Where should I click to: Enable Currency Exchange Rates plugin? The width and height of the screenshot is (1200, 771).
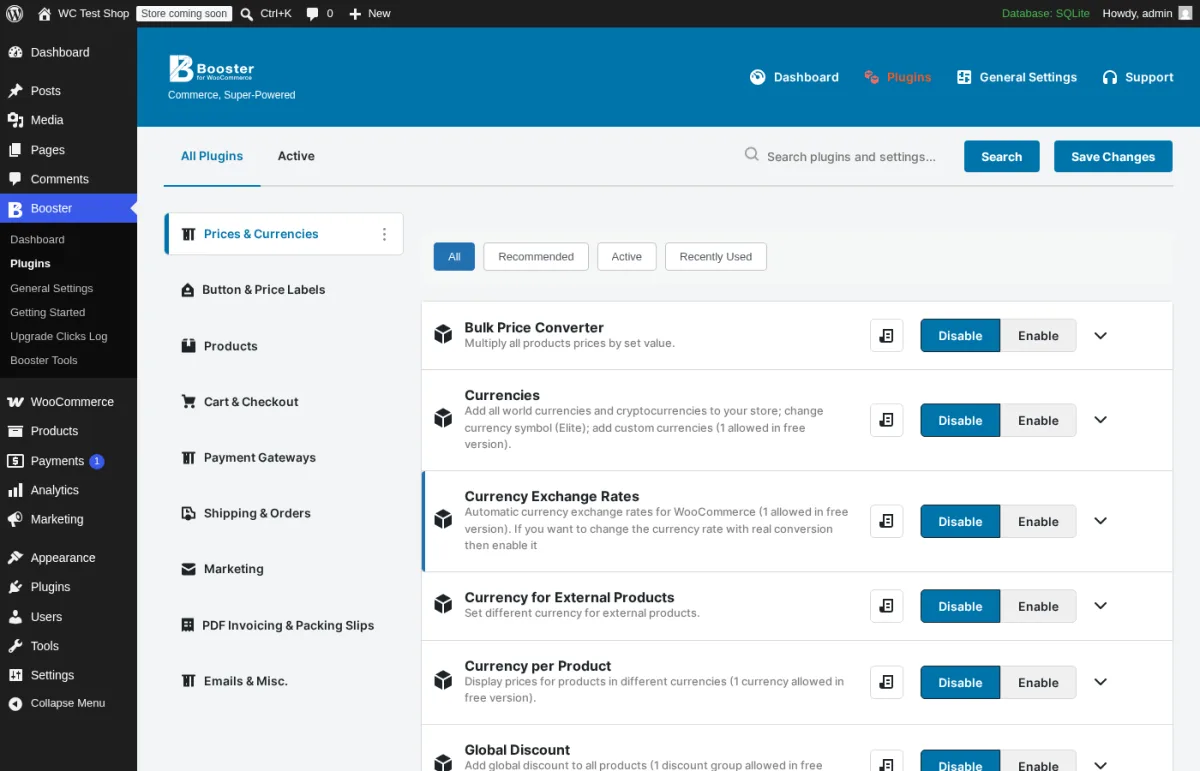coord(1038,521)
